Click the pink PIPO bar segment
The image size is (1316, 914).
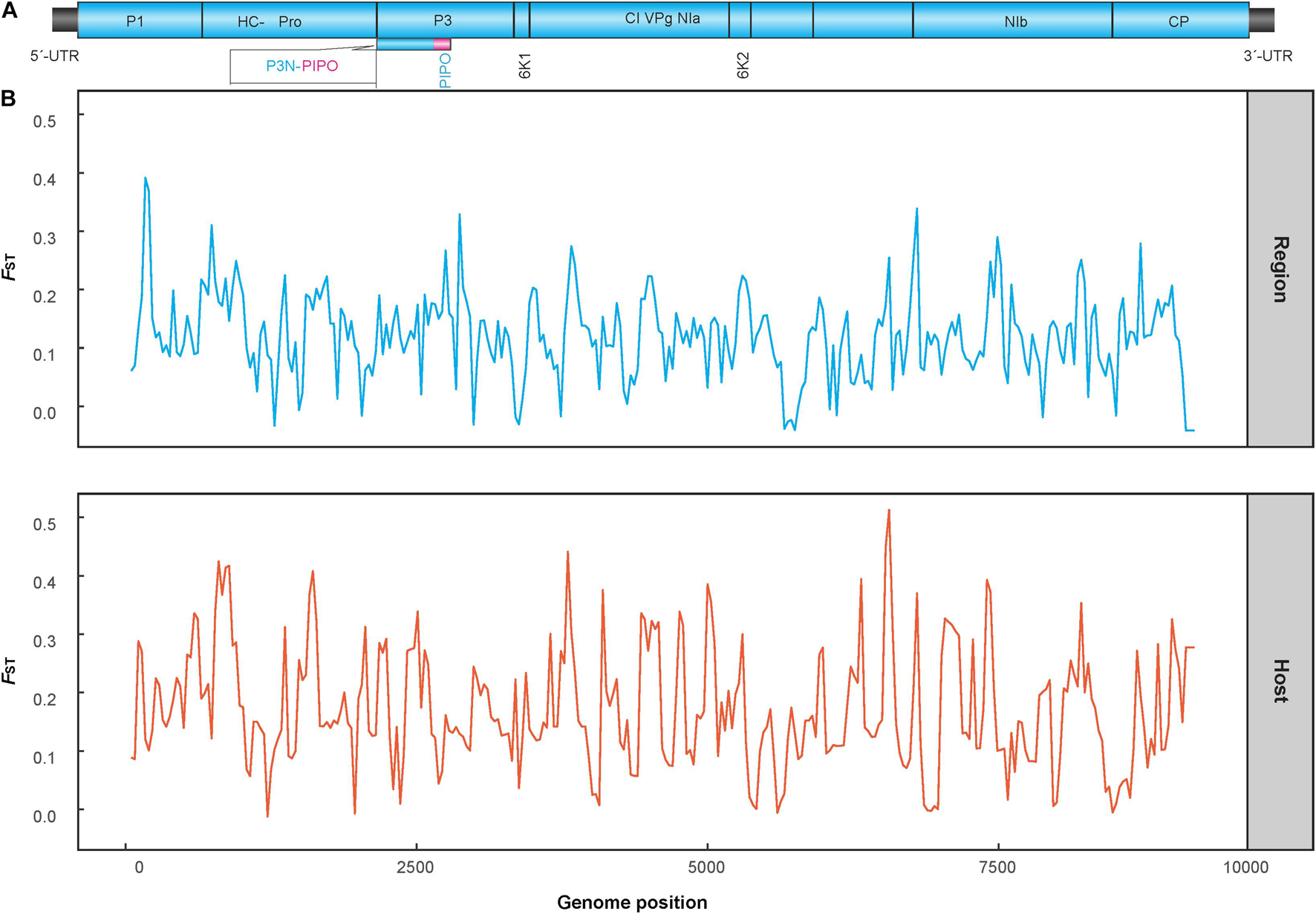click(x=442, y=45)
